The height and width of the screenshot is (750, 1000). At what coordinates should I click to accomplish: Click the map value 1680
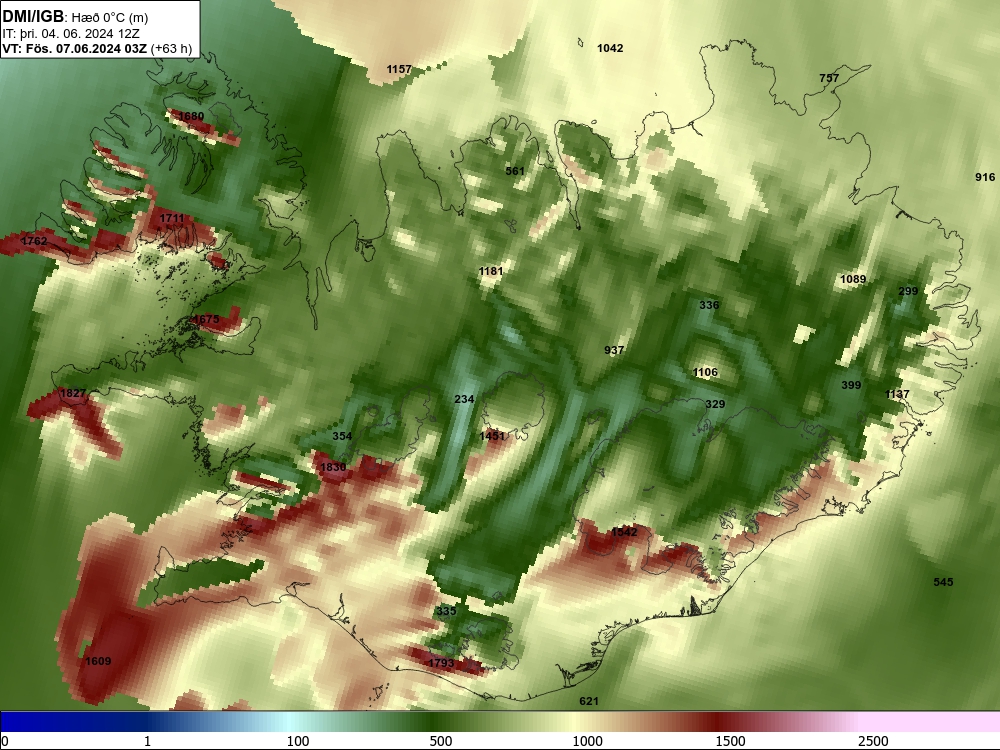[x=191, y=116]
